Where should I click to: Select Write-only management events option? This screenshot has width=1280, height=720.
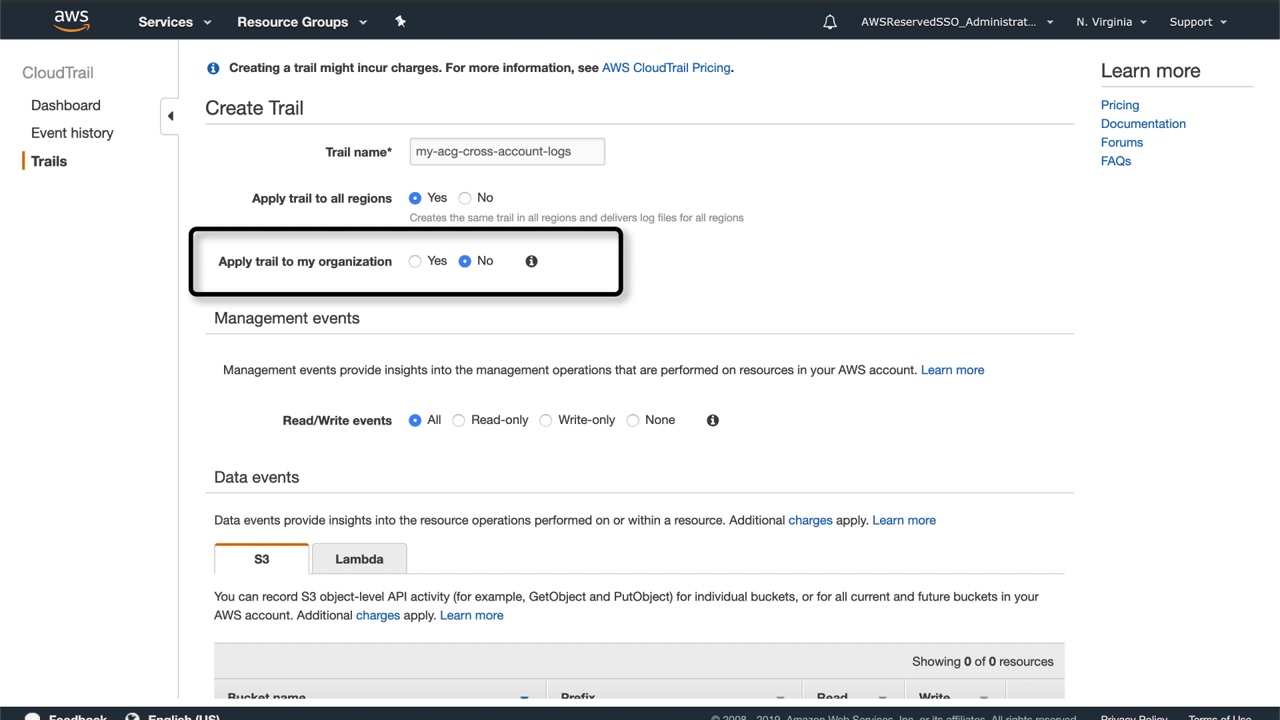[x=546, y=420]
